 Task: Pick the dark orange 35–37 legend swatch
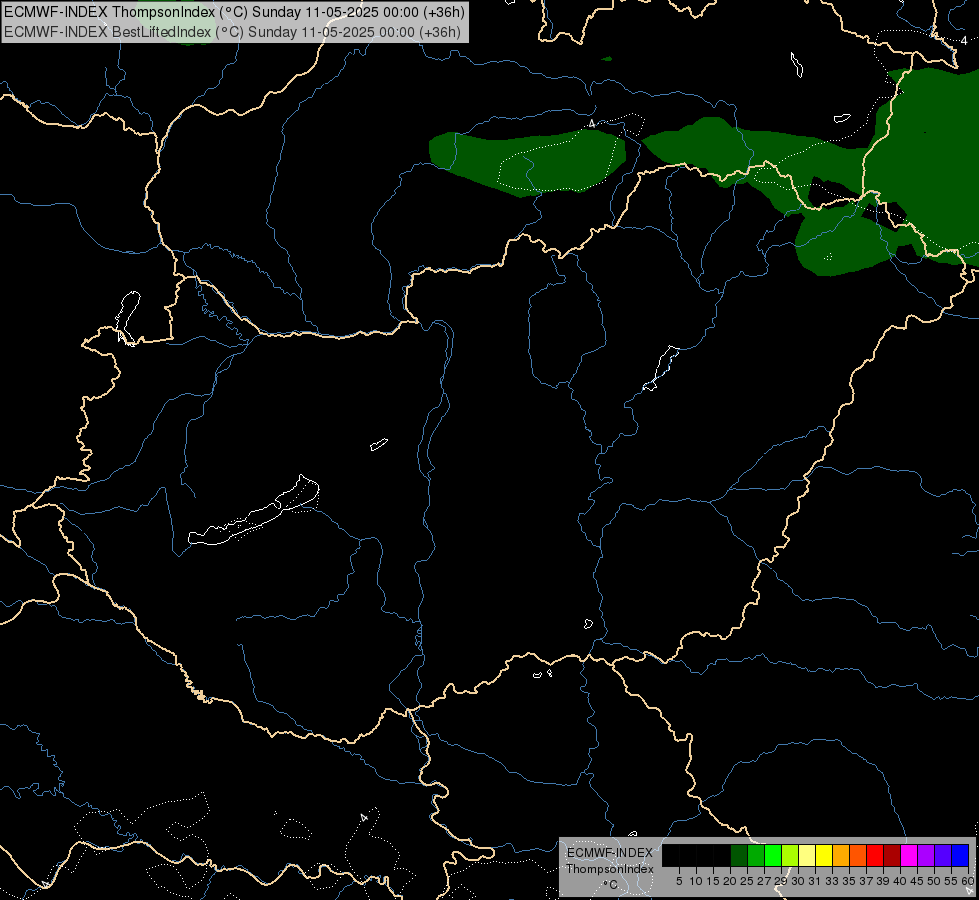point(858,855)
